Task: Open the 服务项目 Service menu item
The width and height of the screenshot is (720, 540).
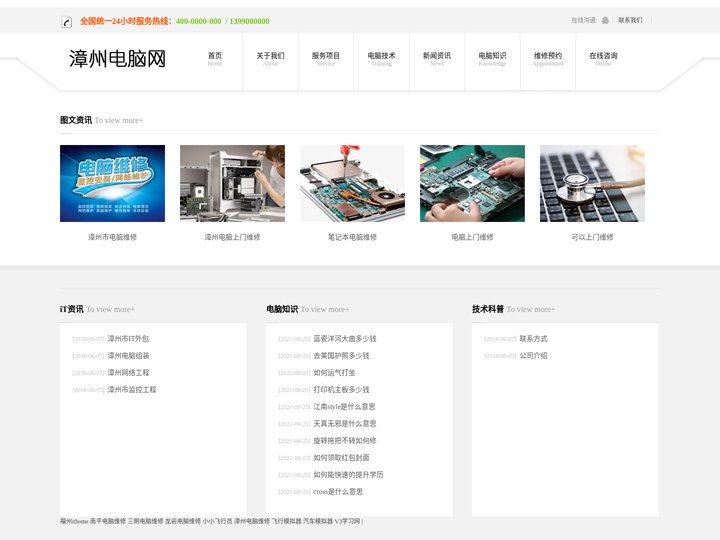Action: pos(326,59)
